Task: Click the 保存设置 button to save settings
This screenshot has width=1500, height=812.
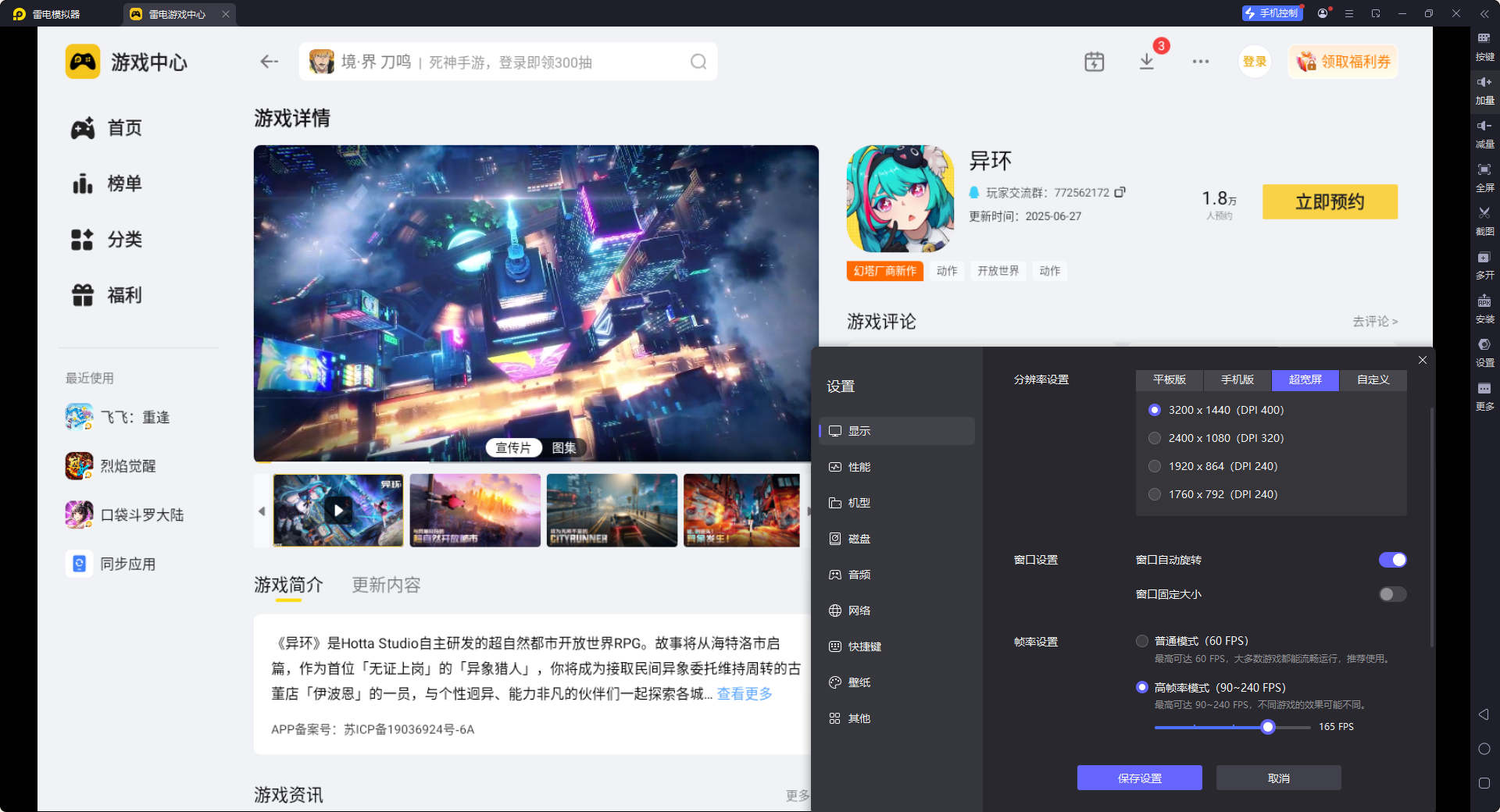Action: [1139, 778]
